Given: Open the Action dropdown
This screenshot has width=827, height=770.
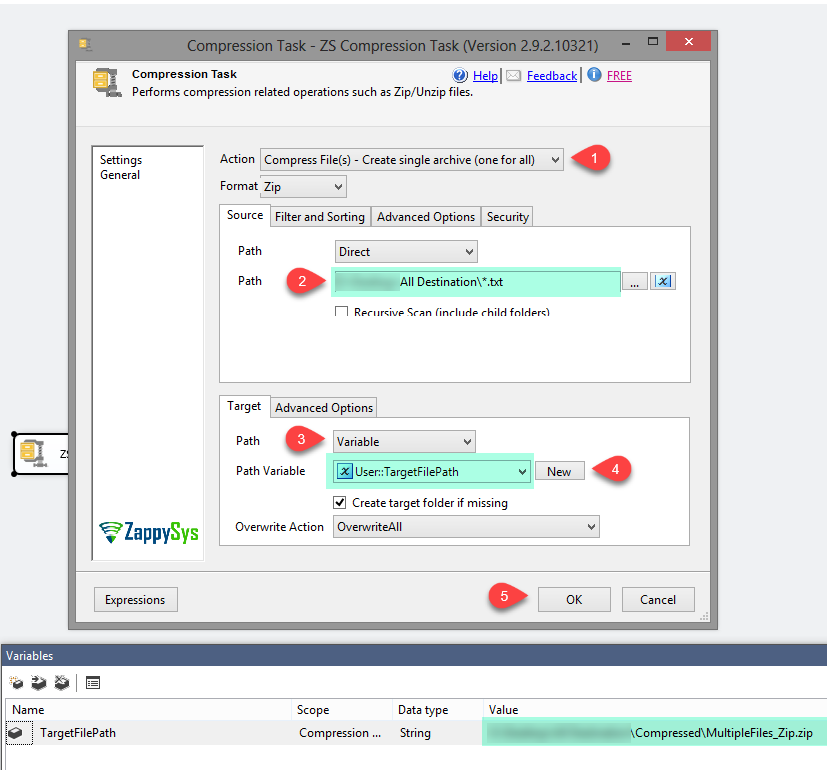Looking at the screenshot, I should point(412,159).
